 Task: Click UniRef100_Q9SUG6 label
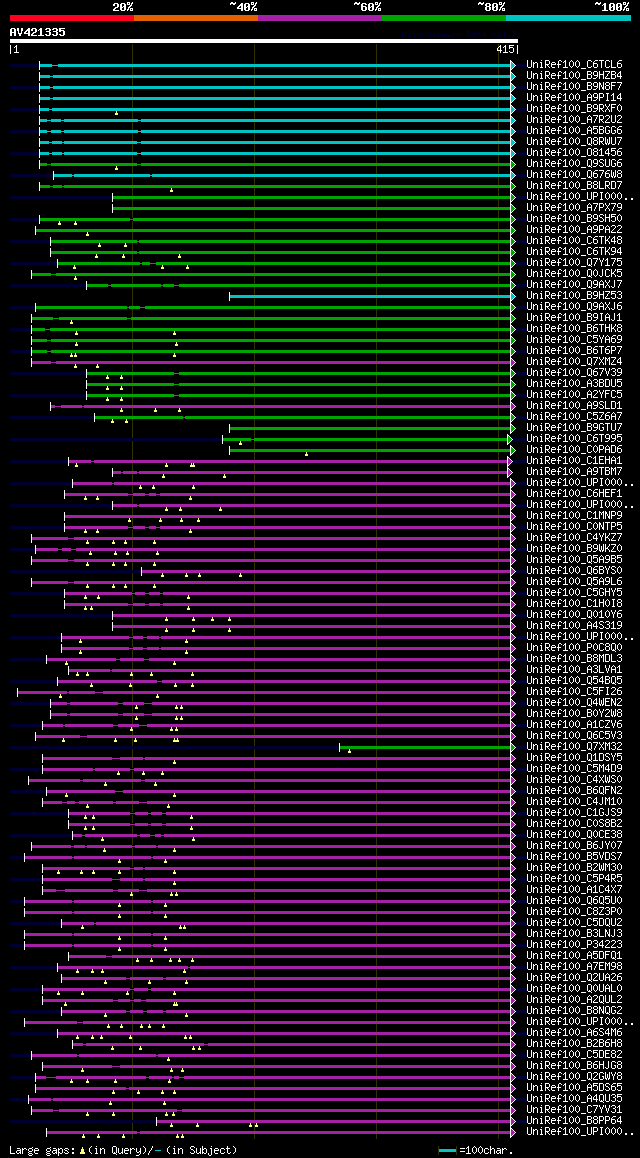coord(574,163)
